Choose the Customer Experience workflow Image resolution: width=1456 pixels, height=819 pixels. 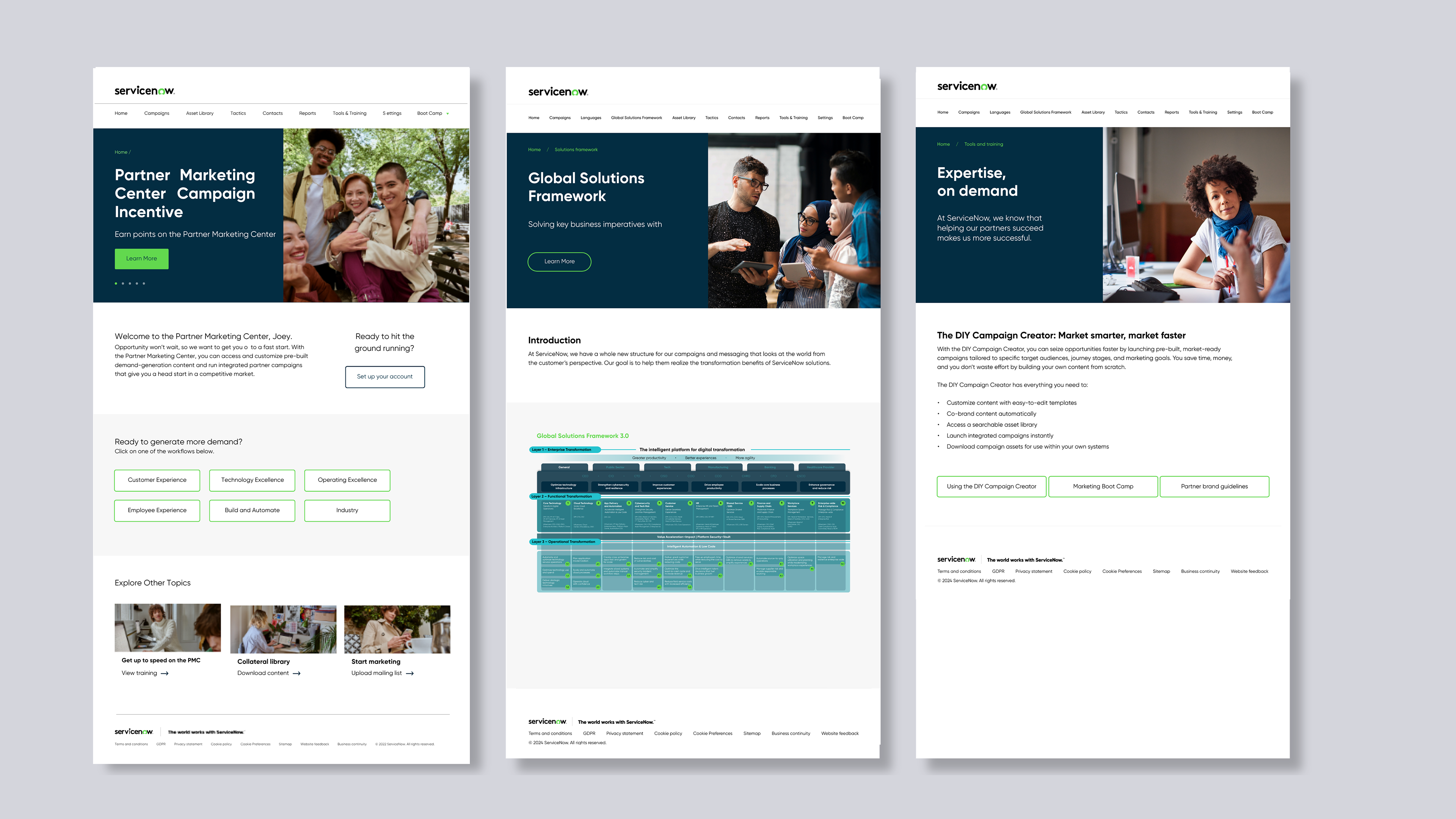[x=157, y=480]
